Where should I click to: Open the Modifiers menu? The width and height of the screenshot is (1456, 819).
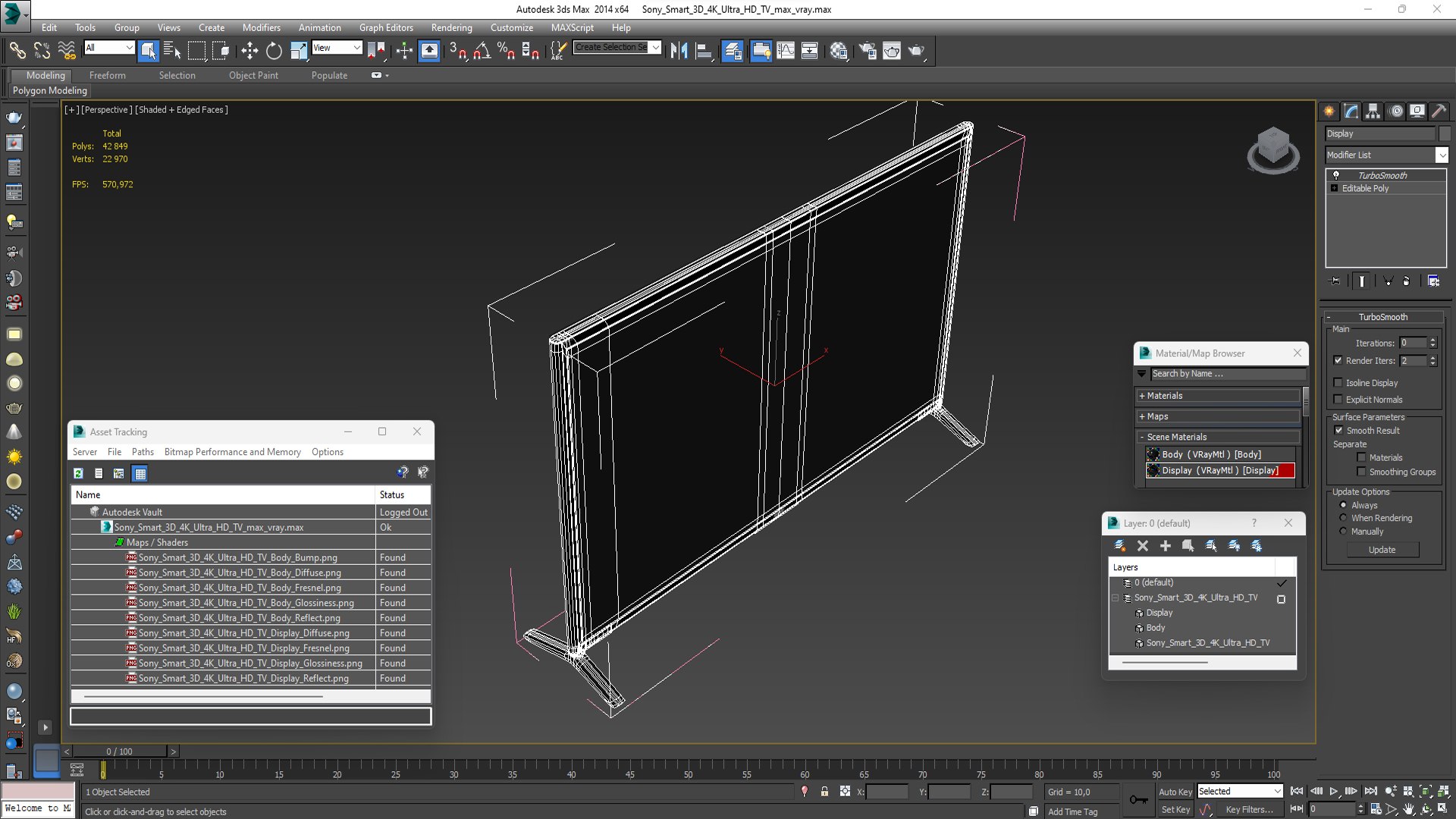(261, 27)
